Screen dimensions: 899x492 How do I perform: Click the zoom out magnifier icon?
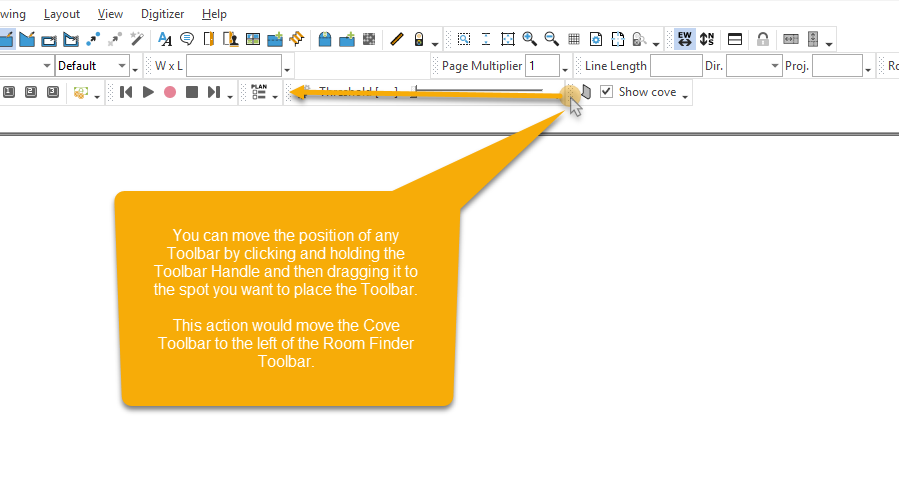(552, 39)
